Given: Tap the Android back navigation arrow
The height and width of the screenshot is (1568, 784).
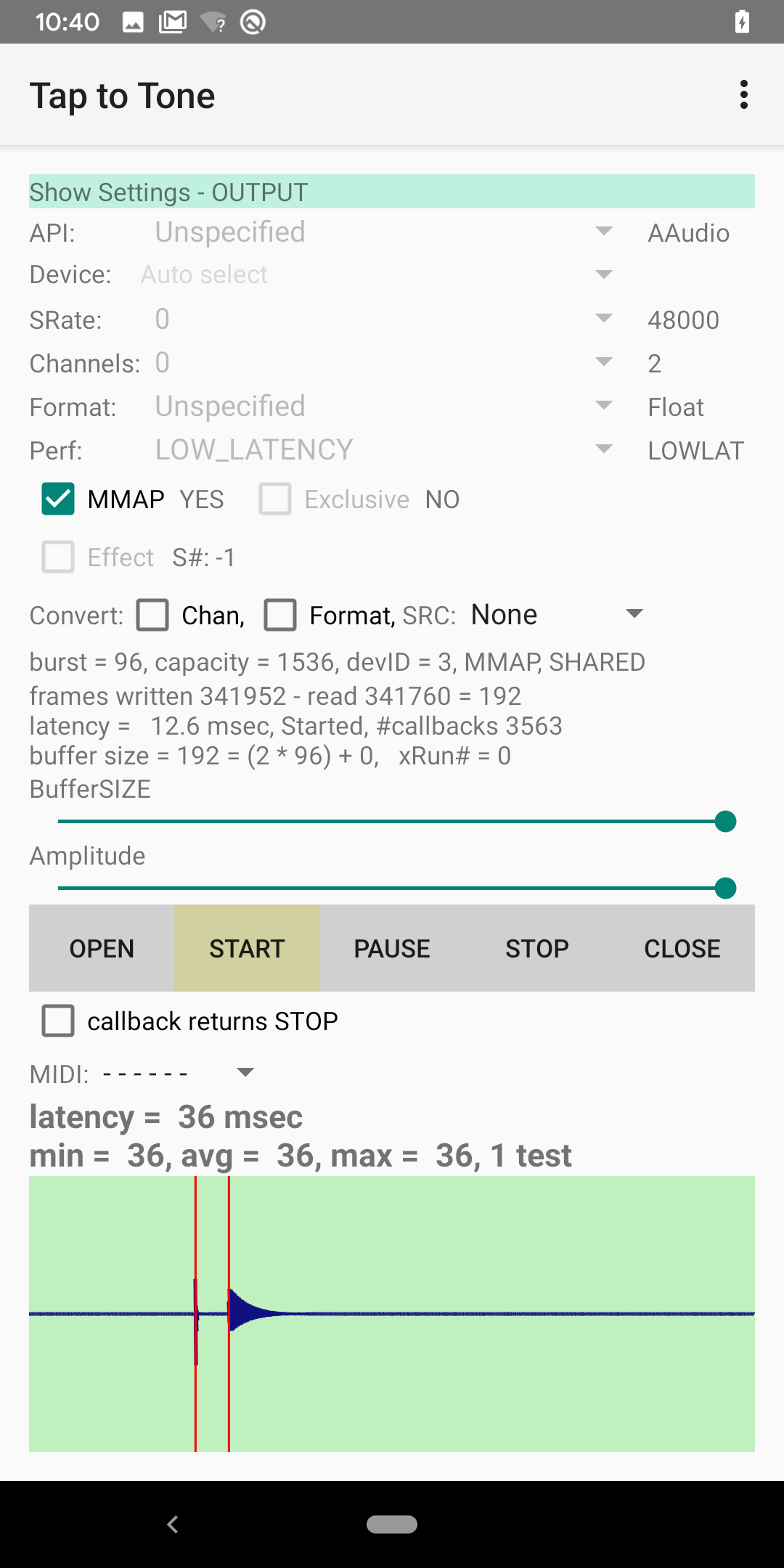Looking at the screenshot, I should 173,1524.
